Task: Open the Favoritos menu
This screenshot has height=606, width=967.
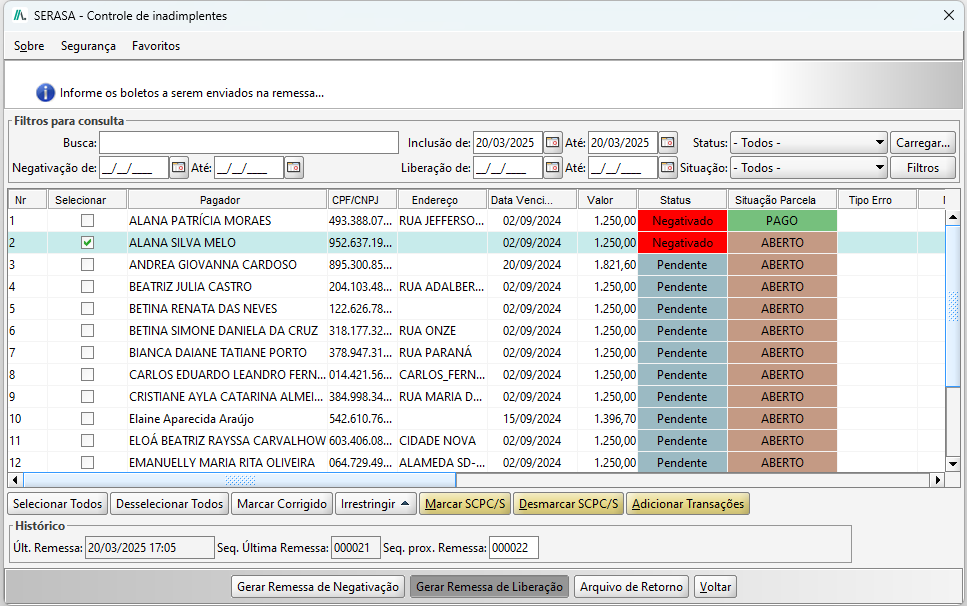Action: pyautogui.click(x=156, y=46)
